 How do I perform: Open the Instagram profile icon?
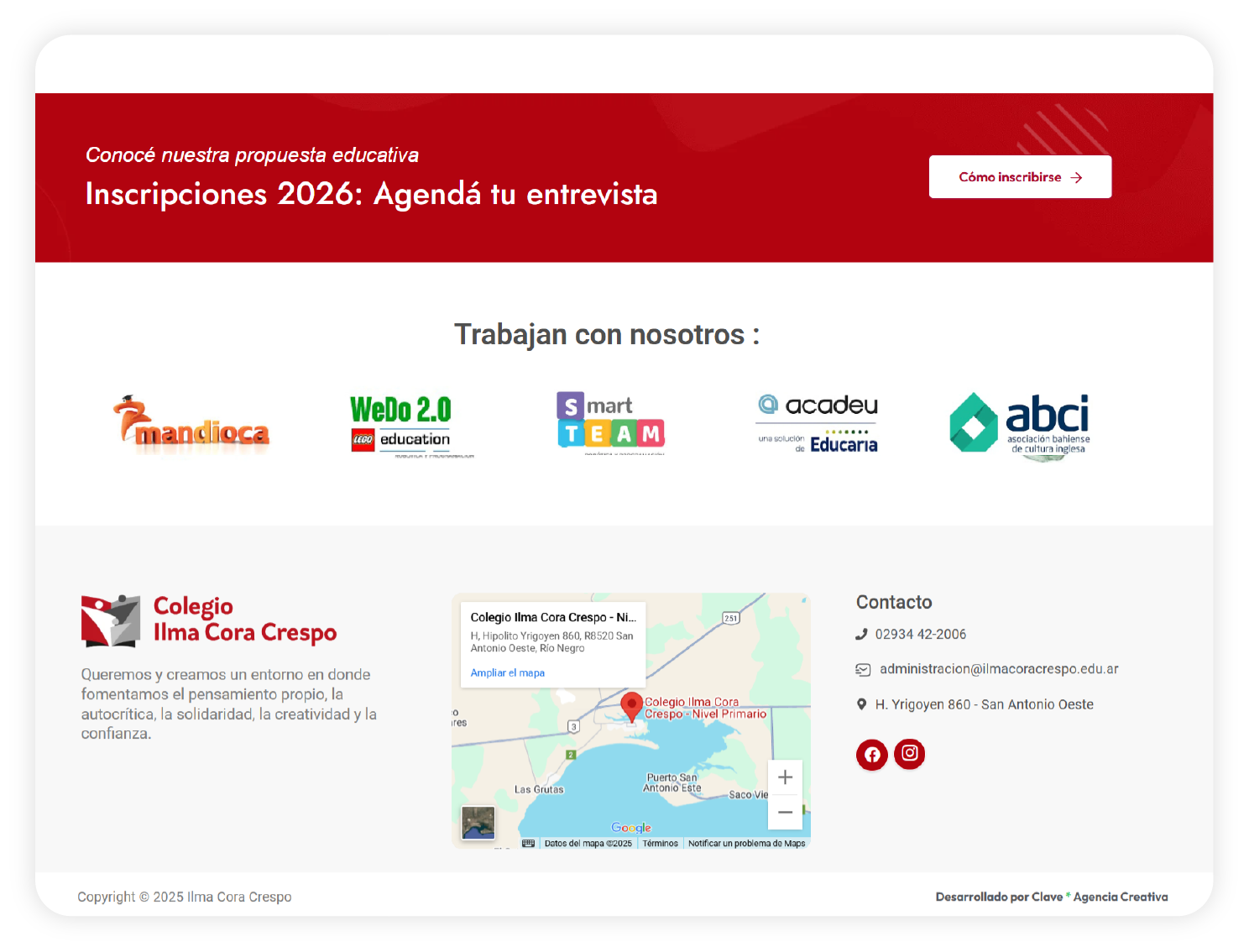point(909,754)
